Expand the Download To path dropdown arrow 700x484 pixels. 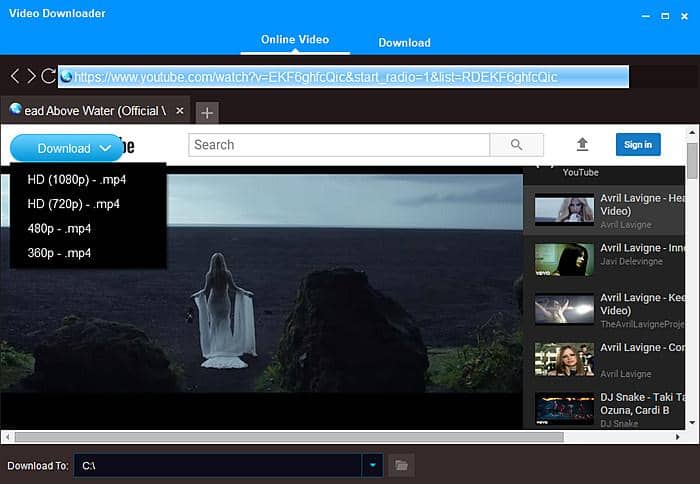point(373,465)
